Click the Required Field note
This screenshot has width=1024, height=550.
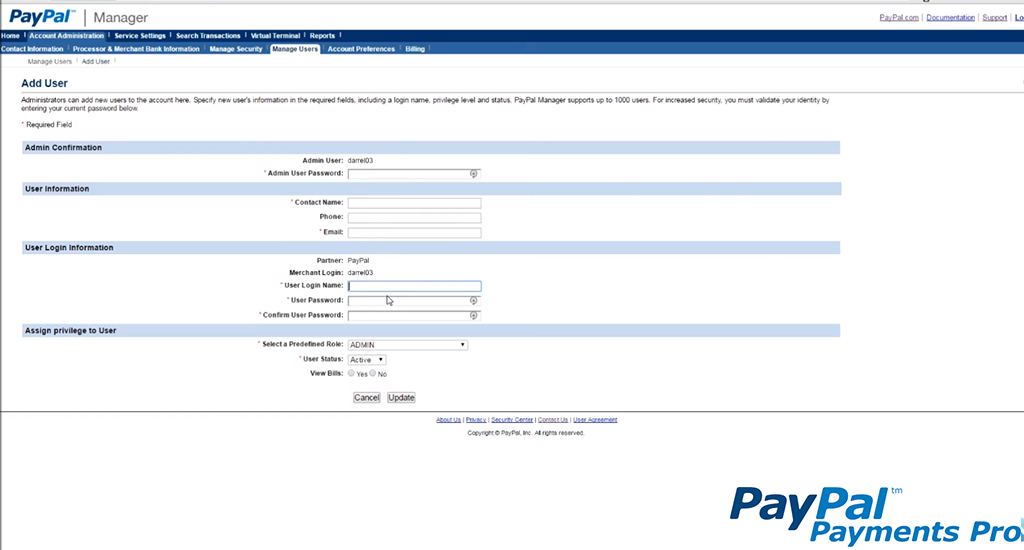click(x=47, y=125)
